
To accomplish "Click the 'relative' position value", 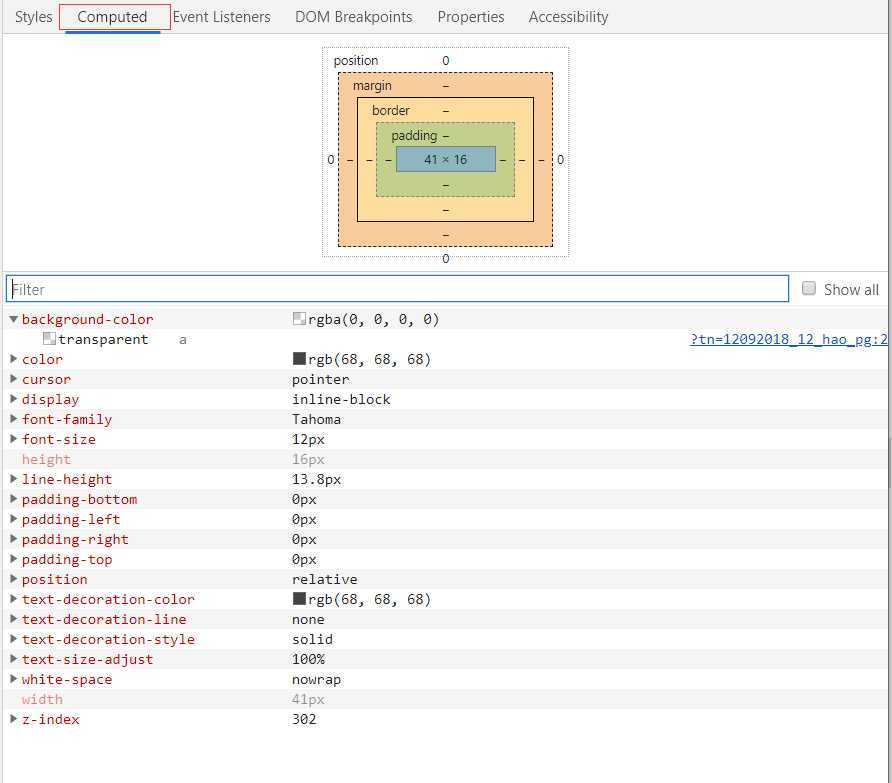I will coord(324,579).
